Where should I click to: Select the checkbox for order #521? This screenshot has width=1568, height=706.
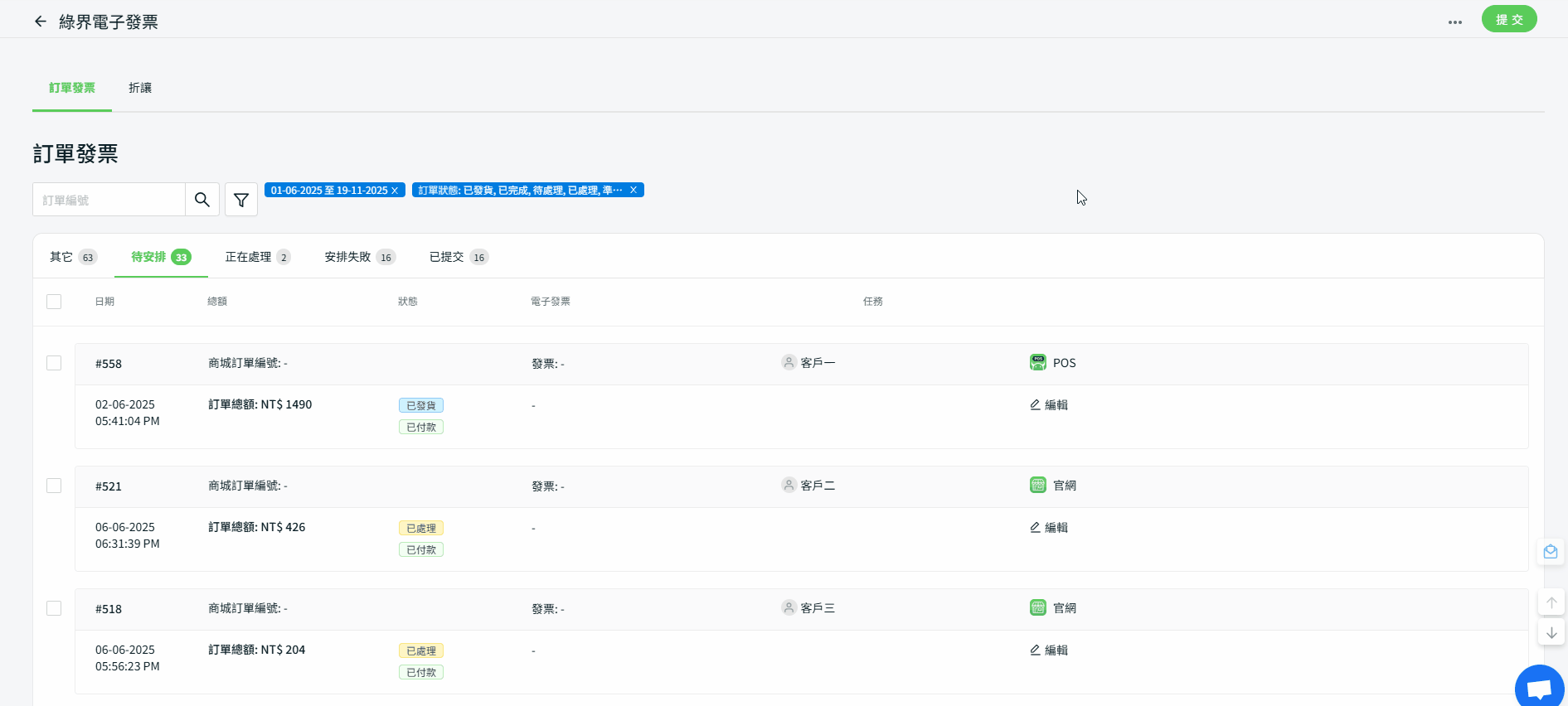pos(54,486)
